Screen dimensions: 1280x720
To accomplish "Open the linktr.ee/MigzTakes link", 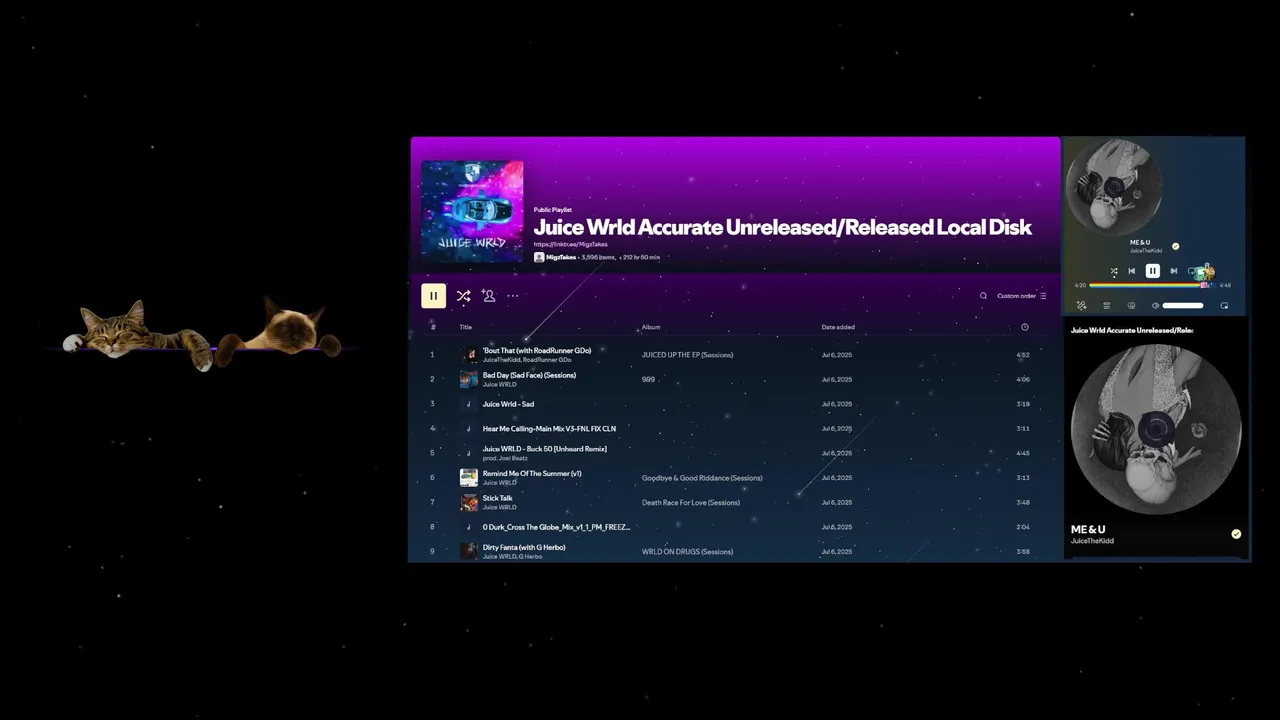I will click(x=570, y=244).
